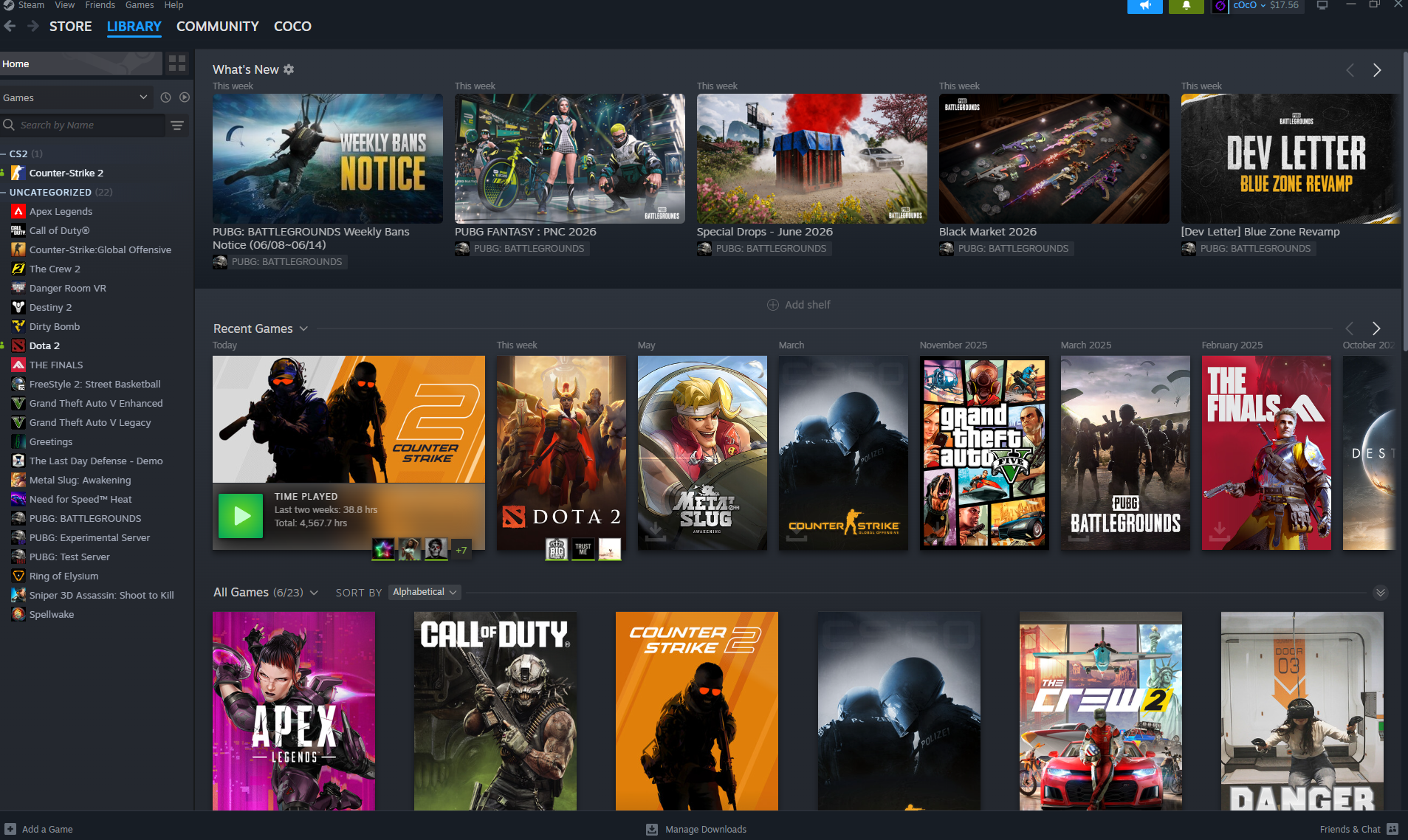Open the Alphabetical sort dropdown
The image size is (1408, 840).
coord(425,592)
